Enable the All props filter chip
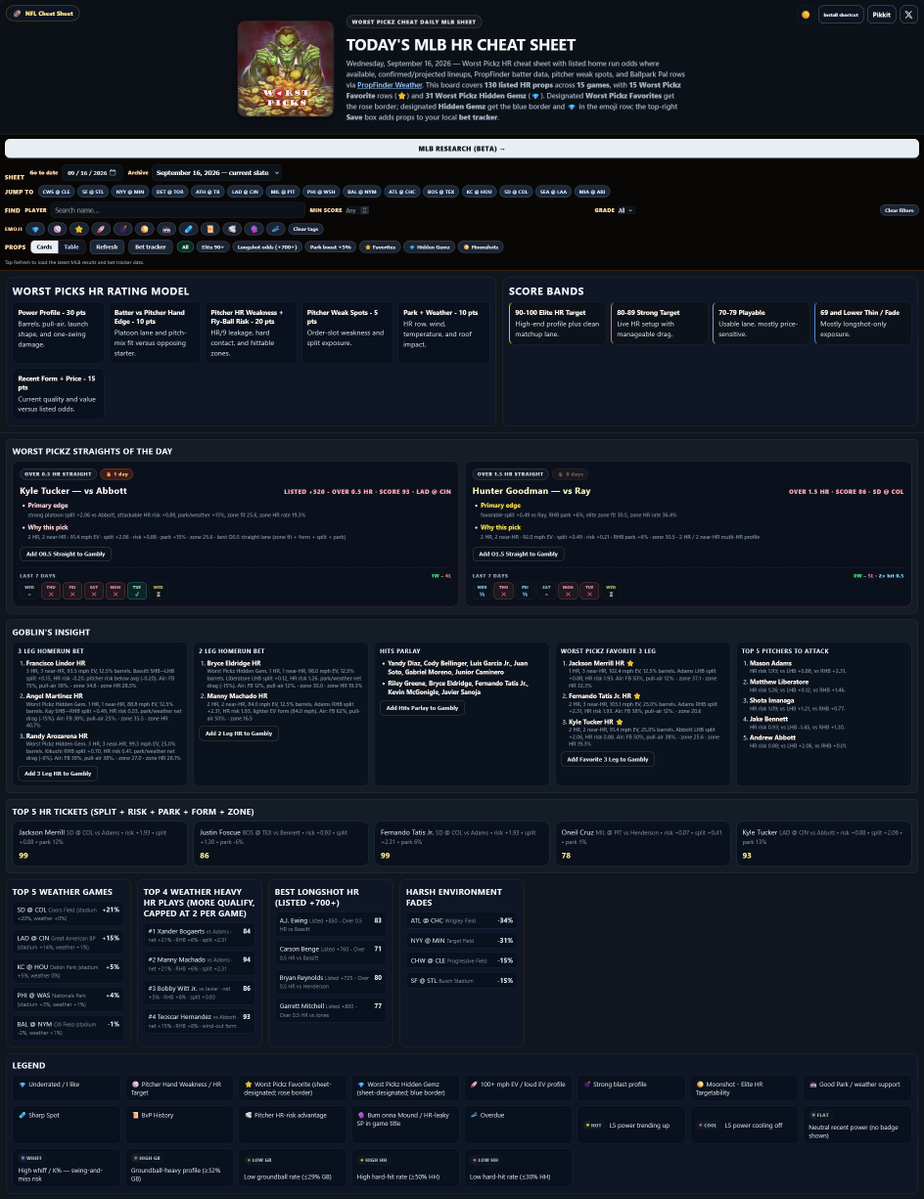 click(x=185, y=247)
